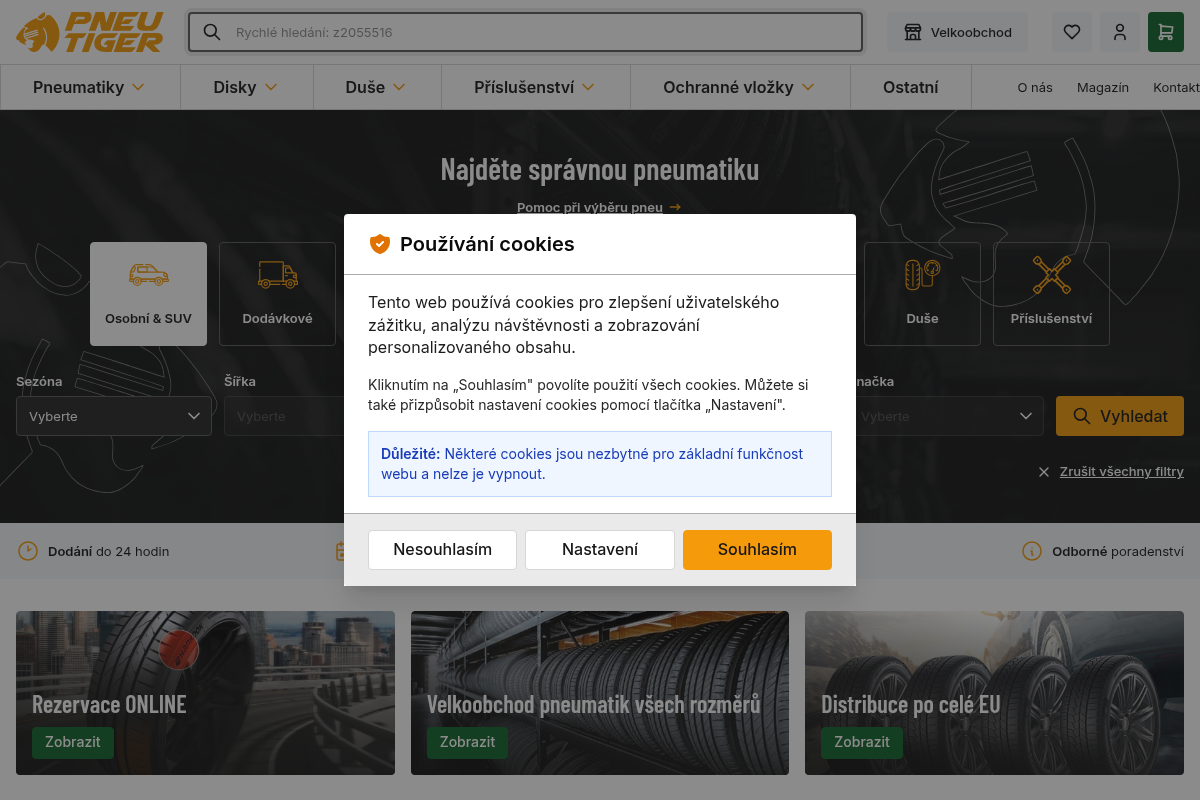Screen dimensions: 1200x800
Task: Click the search magnifier icon
Action: click(x=211, y=32)
